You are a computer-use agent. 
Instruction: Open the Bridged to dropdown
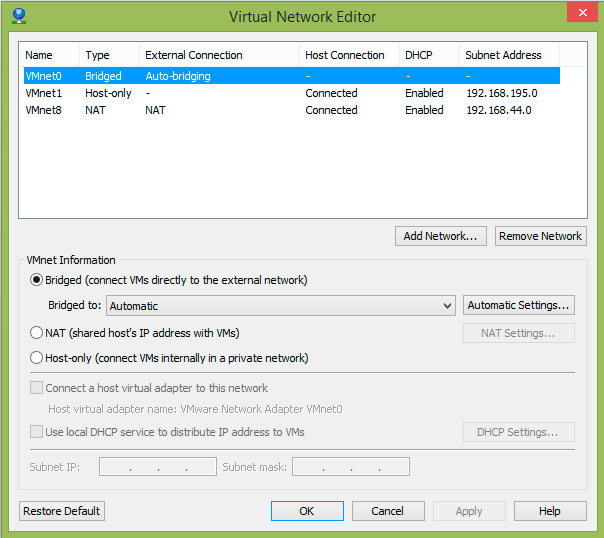pos(281,306)
